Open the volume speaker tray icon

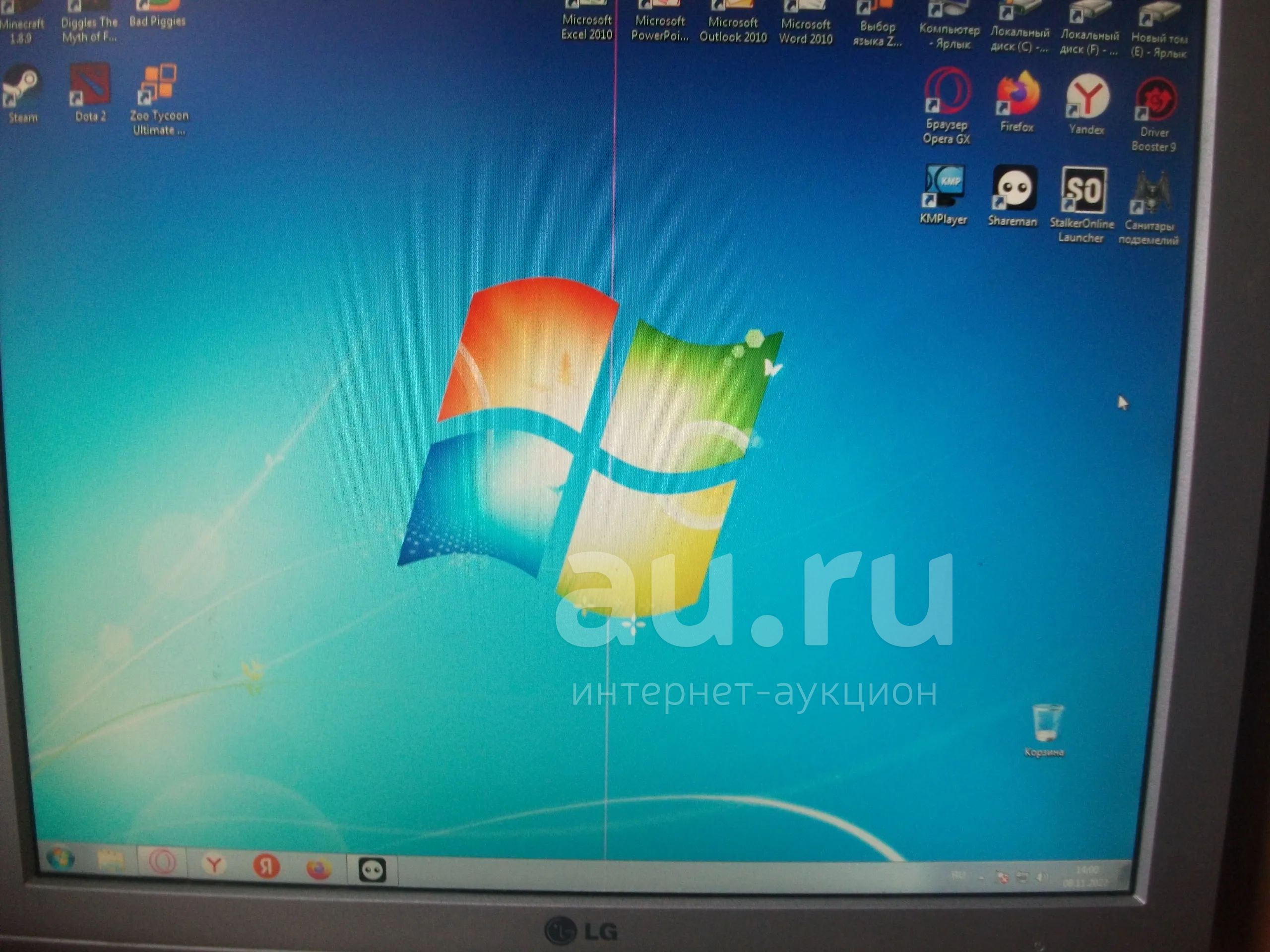(x=1041, y=877)
